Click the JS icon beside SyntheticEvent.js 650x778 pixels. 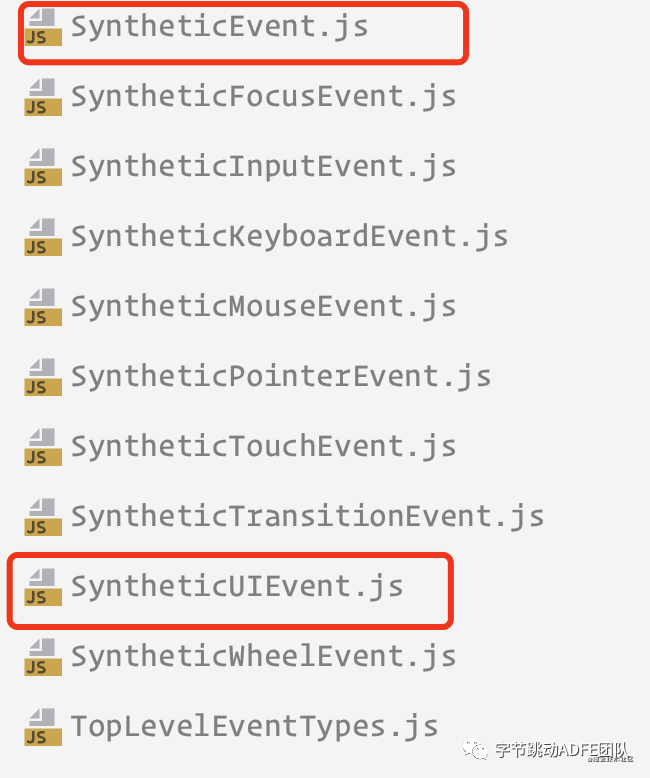(43, 28)
